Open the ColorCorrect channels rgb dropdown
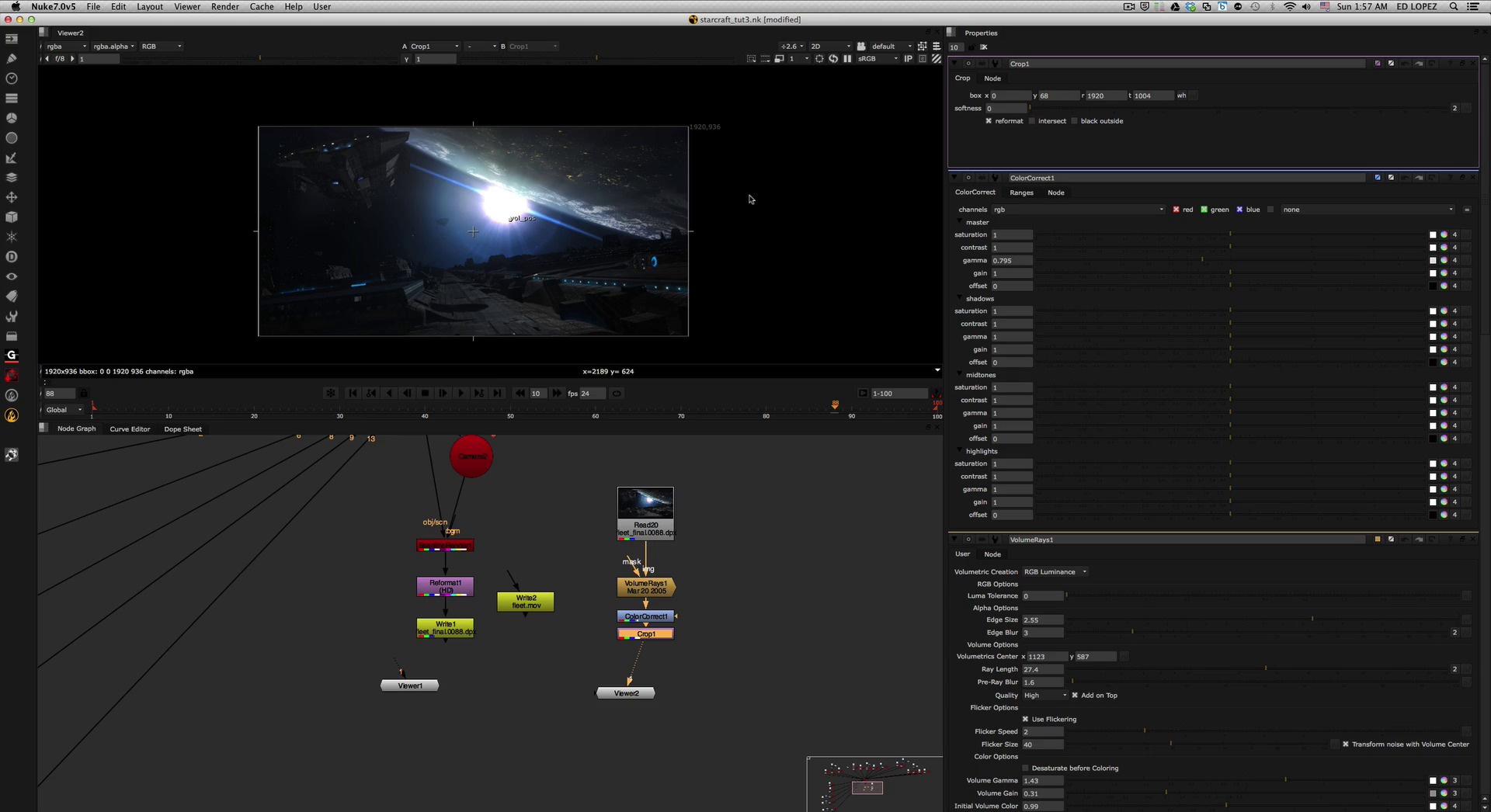The image size is (1491, 812). point(1079,210)
